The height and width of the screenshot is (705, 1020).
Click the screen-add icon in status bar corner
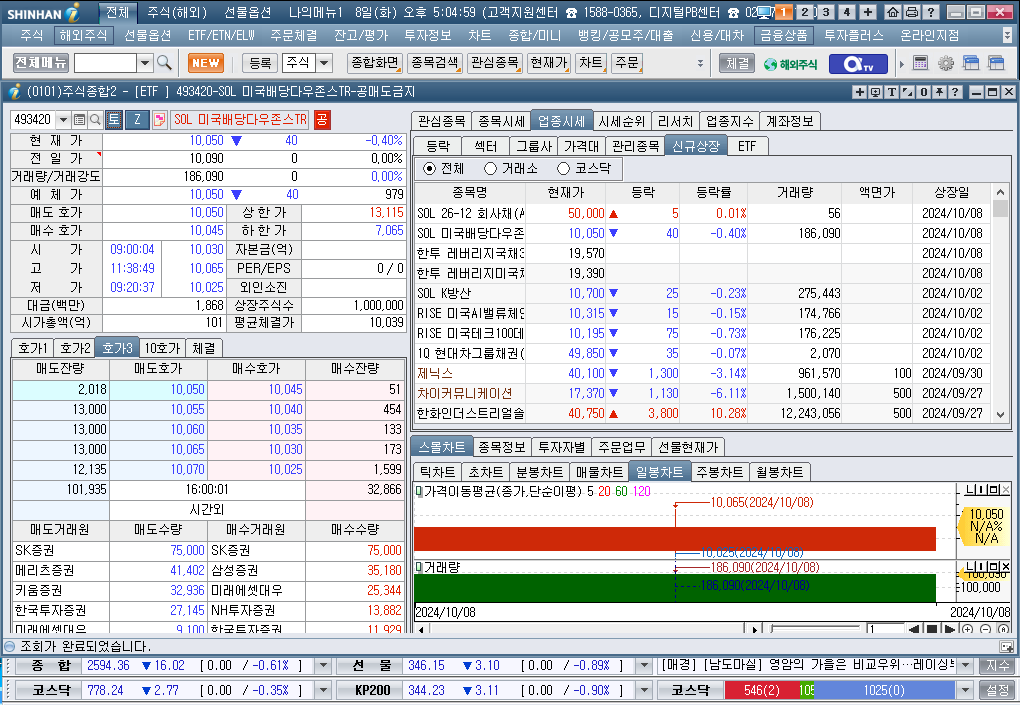tap(1006, 646)
